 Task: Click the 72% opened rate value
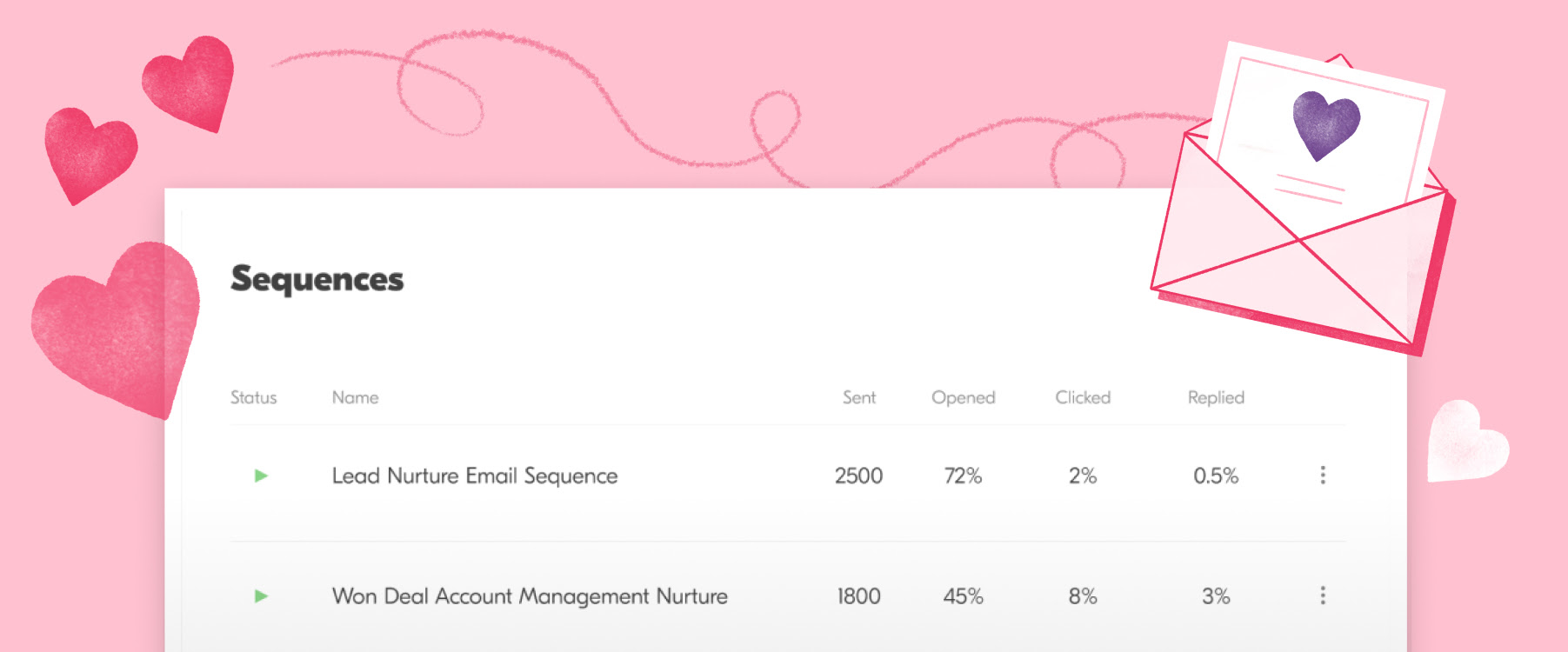pyautogui.click(x=963, y=476)
